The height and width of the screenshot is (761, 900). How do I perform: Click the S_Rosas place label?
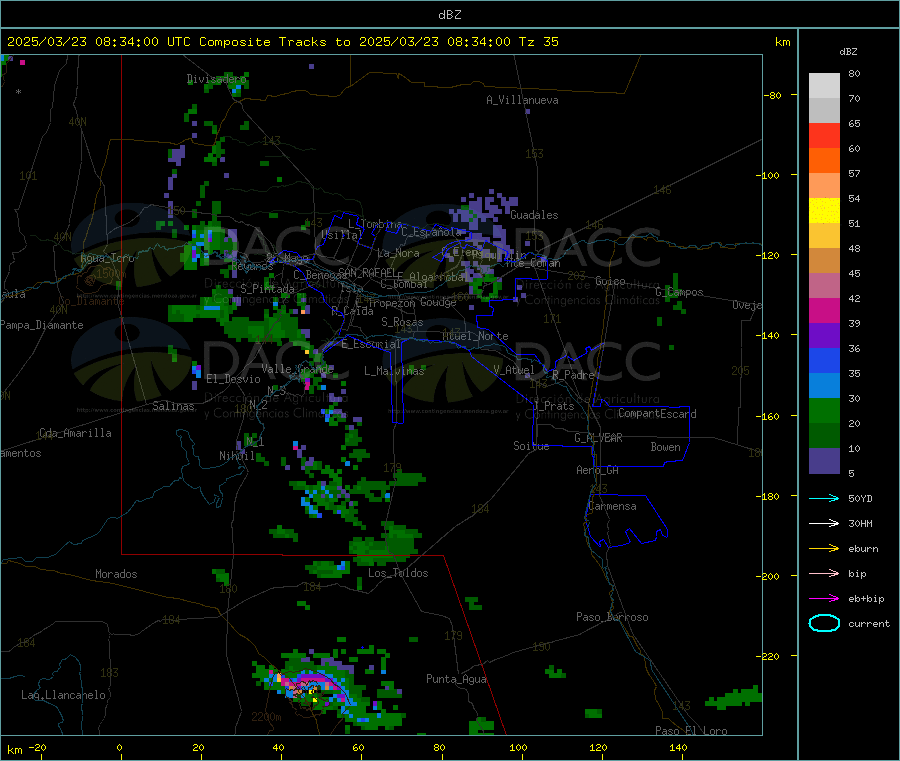(x=402, y=322)
